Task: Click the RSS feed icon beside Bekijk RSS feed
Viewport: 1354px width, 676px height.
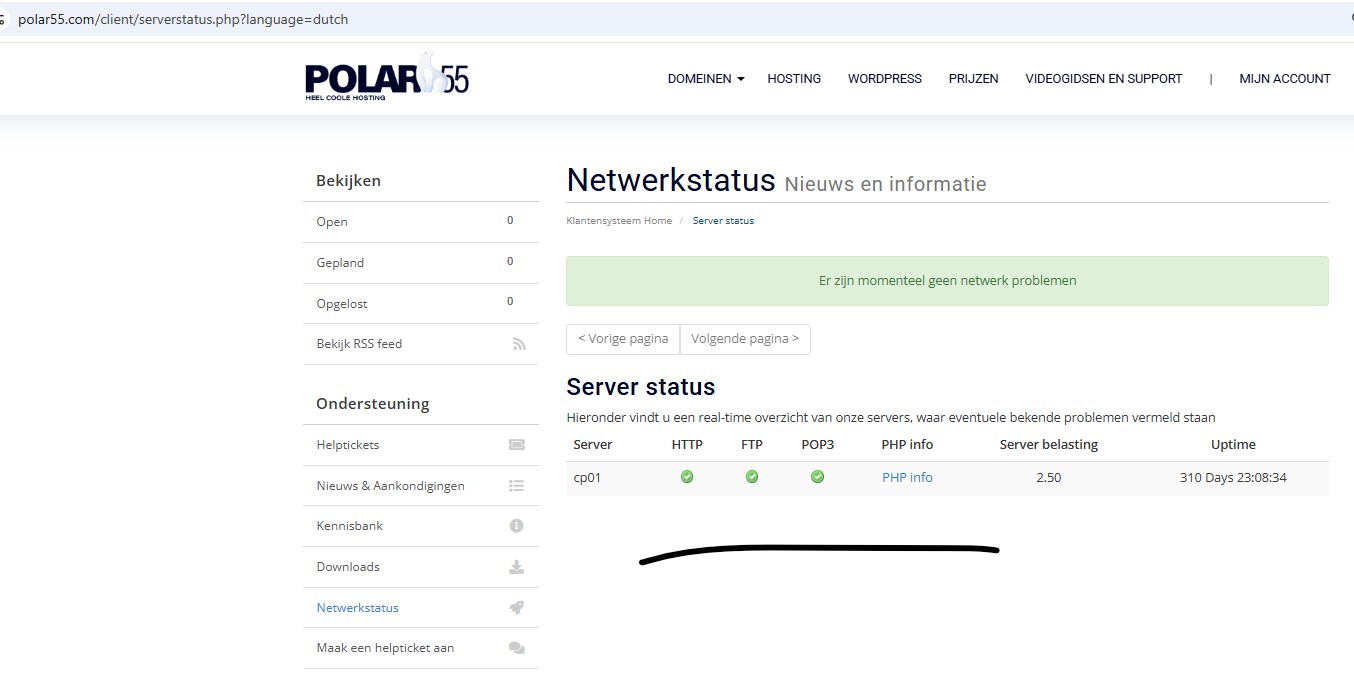Action: click(x=518, y=343)
